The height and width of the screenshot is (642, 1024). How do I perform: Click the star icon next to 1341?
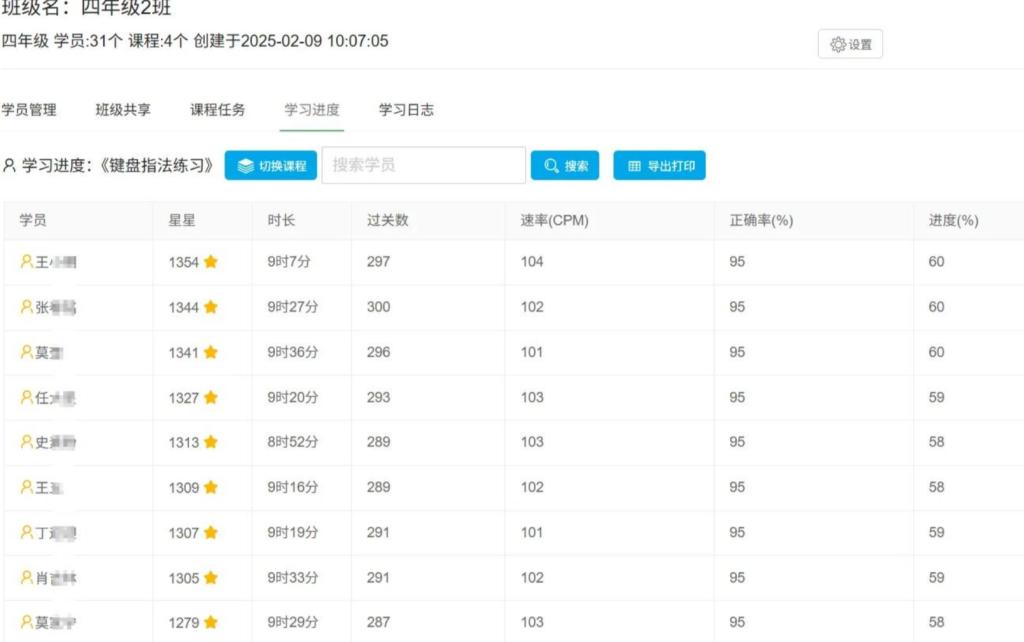coord(211,353)
